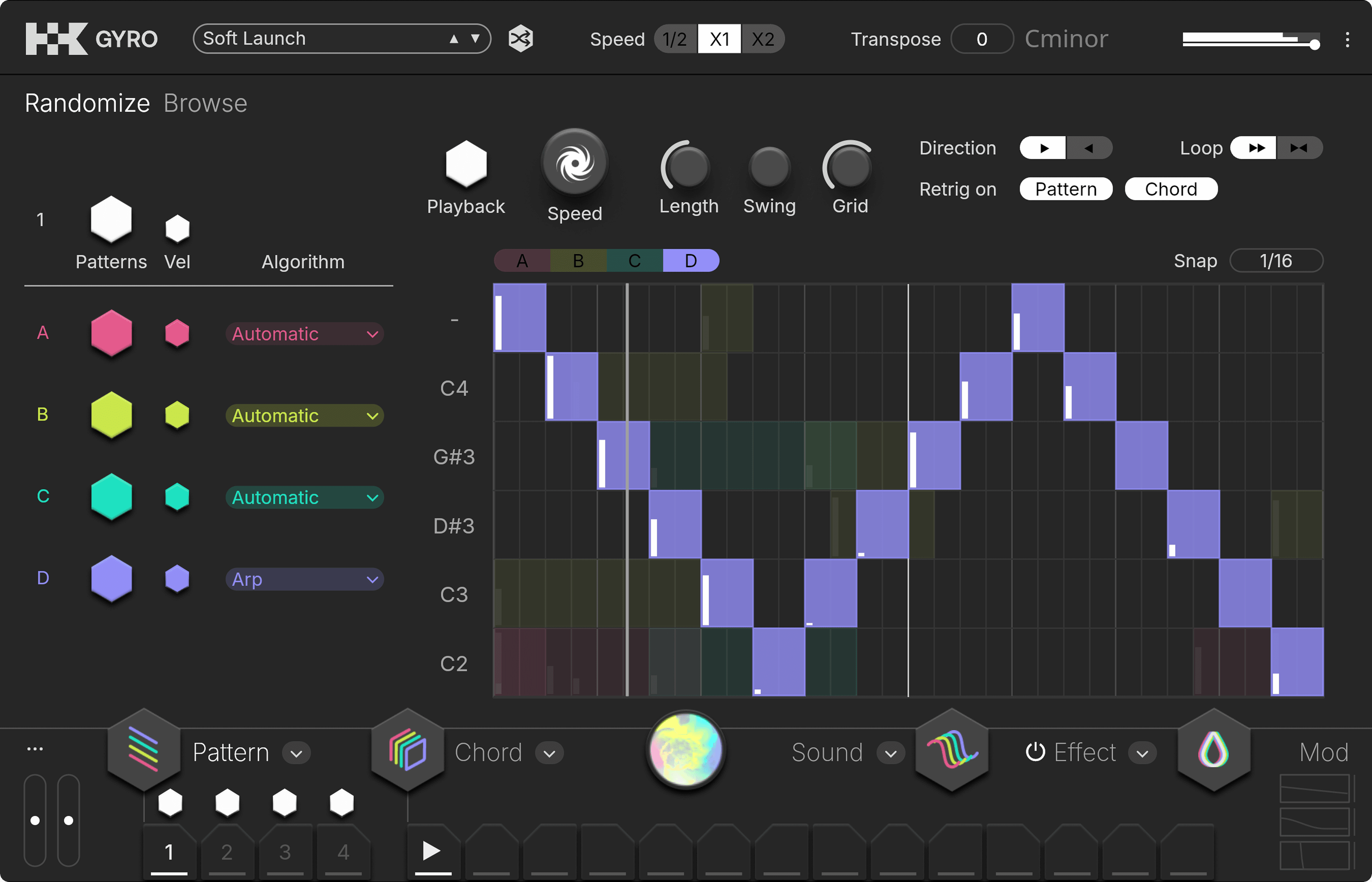
Task: Toggle the Effect power button
Action: tap(1036, 752)
